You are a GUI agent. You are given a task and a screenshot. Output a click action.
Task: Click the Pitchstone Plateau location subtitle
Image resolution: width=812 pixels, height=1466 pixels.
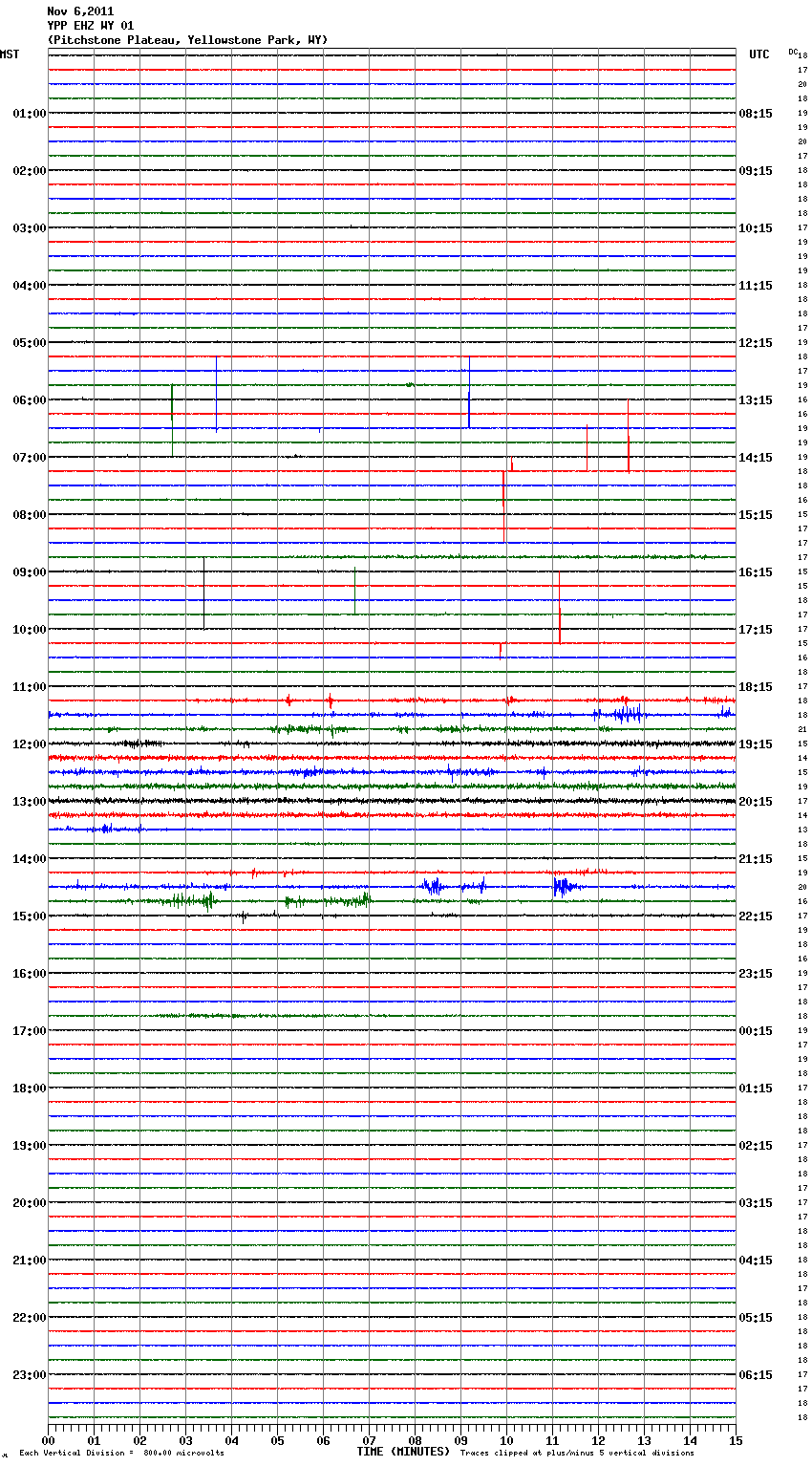[x=187, y=40]
